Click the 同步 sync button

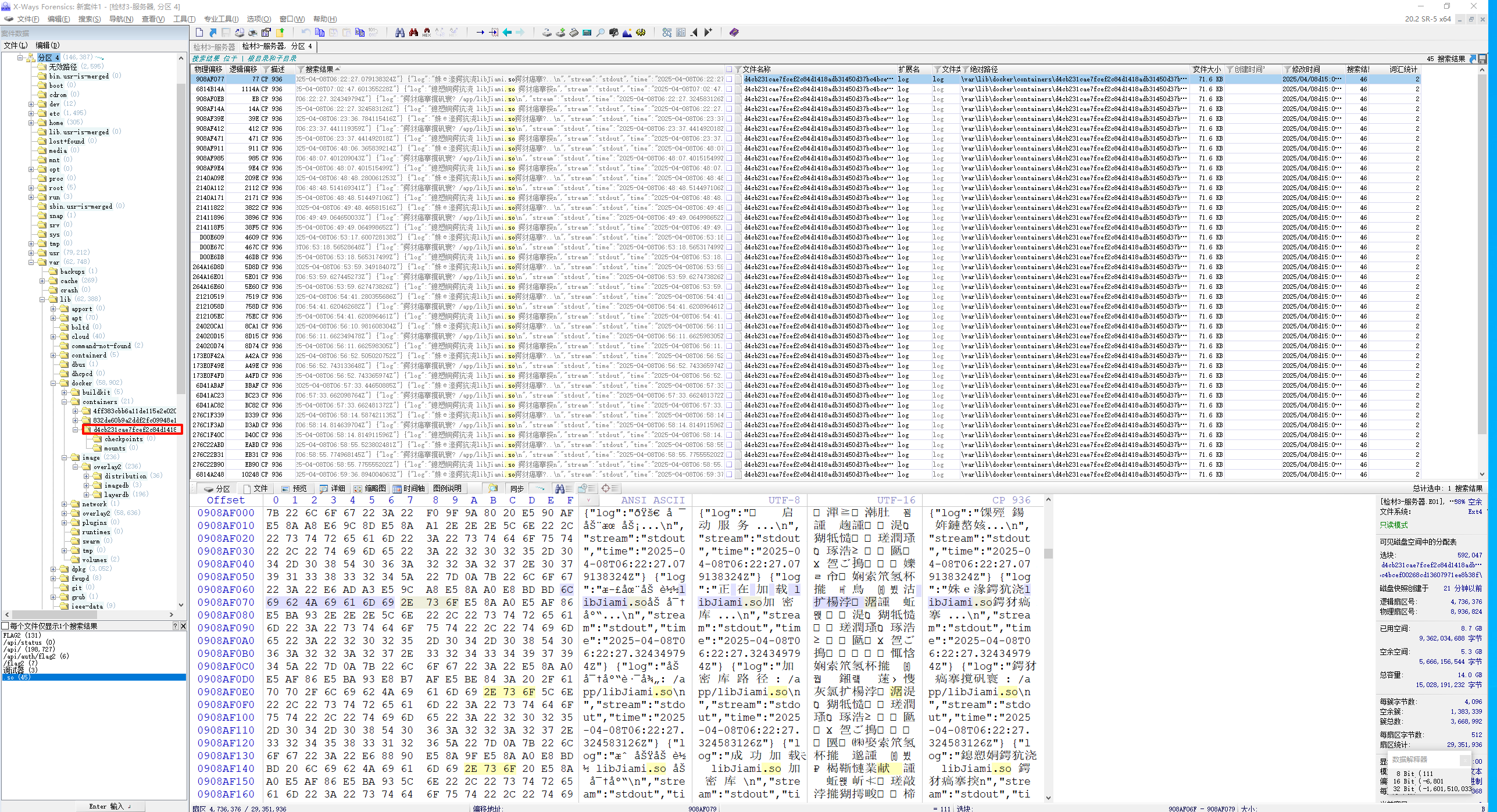(517, 488)
